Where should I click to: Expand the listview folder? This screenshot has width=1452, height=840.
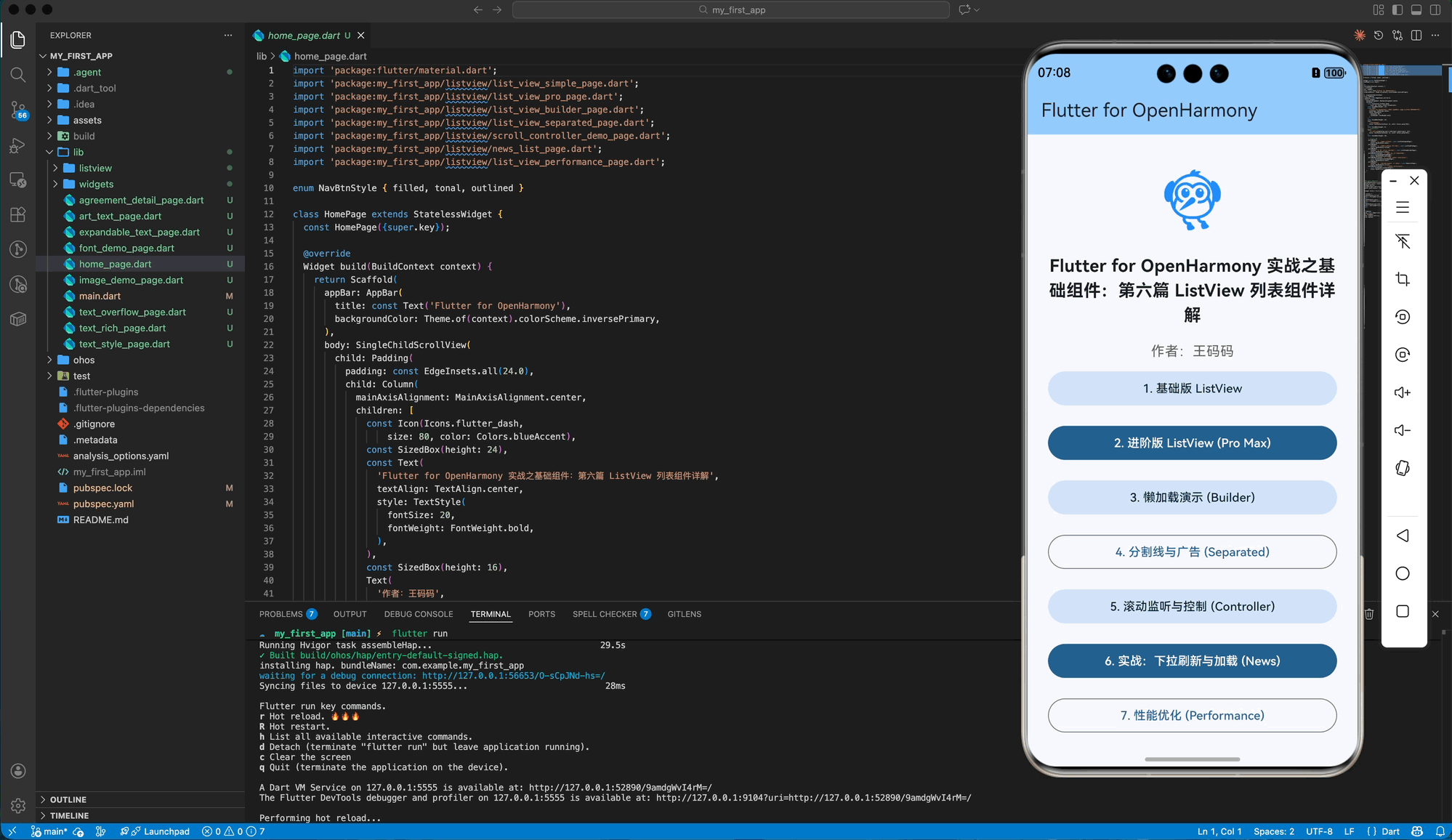94,168
